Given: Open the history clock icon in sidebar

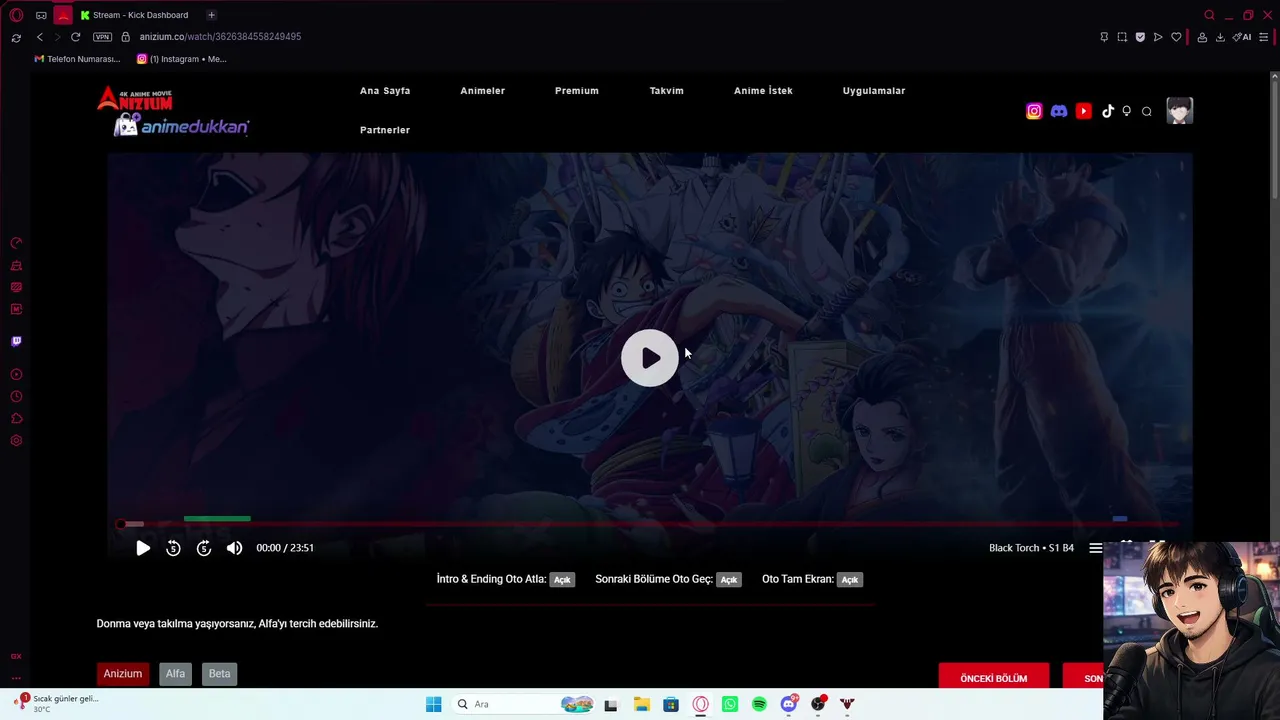Looking at the screenshot, I should 16,397.
